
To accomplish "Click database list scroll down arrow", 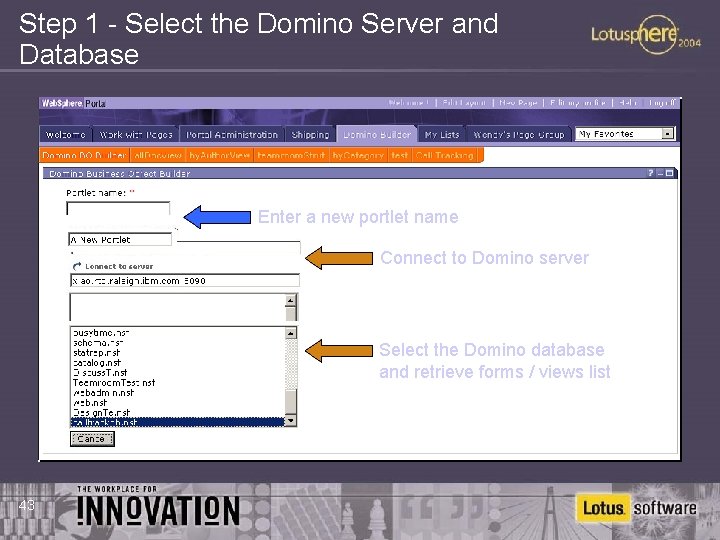I will click(291, 421).
